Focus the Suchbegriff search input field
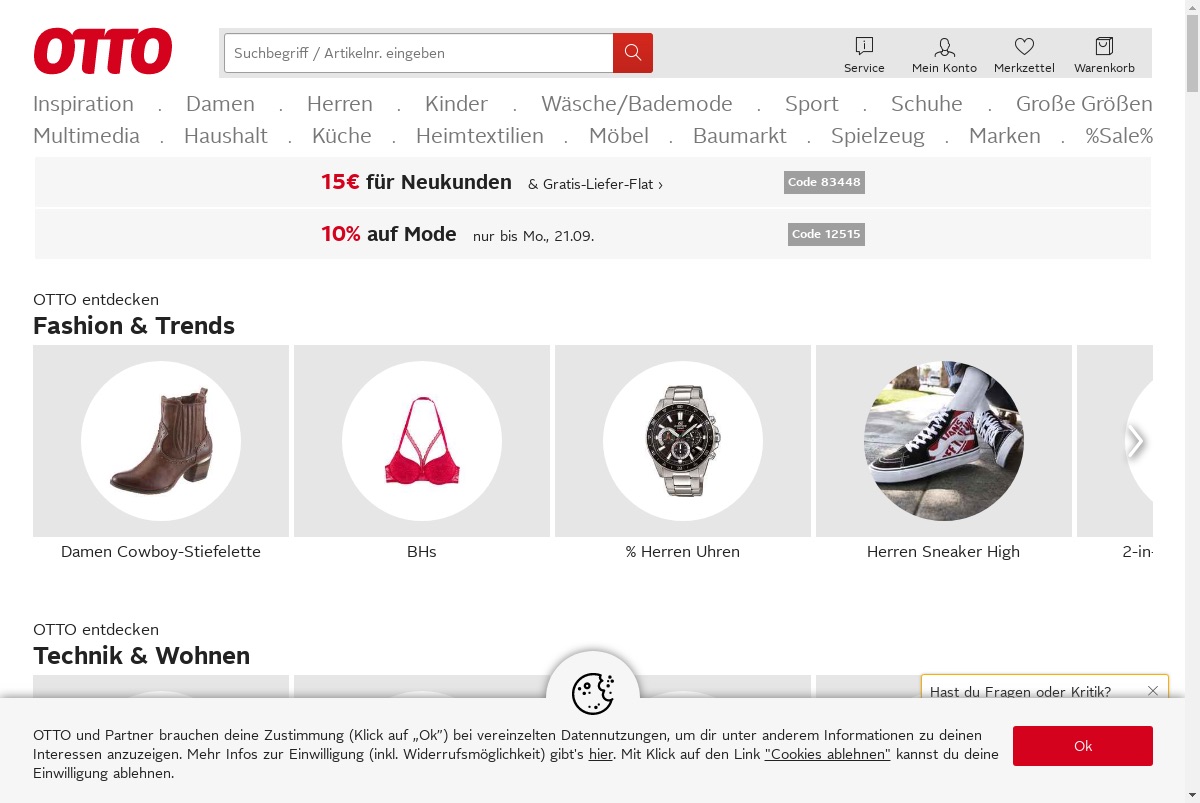Viewport: 1200px width, 803px height. point(418,53)
